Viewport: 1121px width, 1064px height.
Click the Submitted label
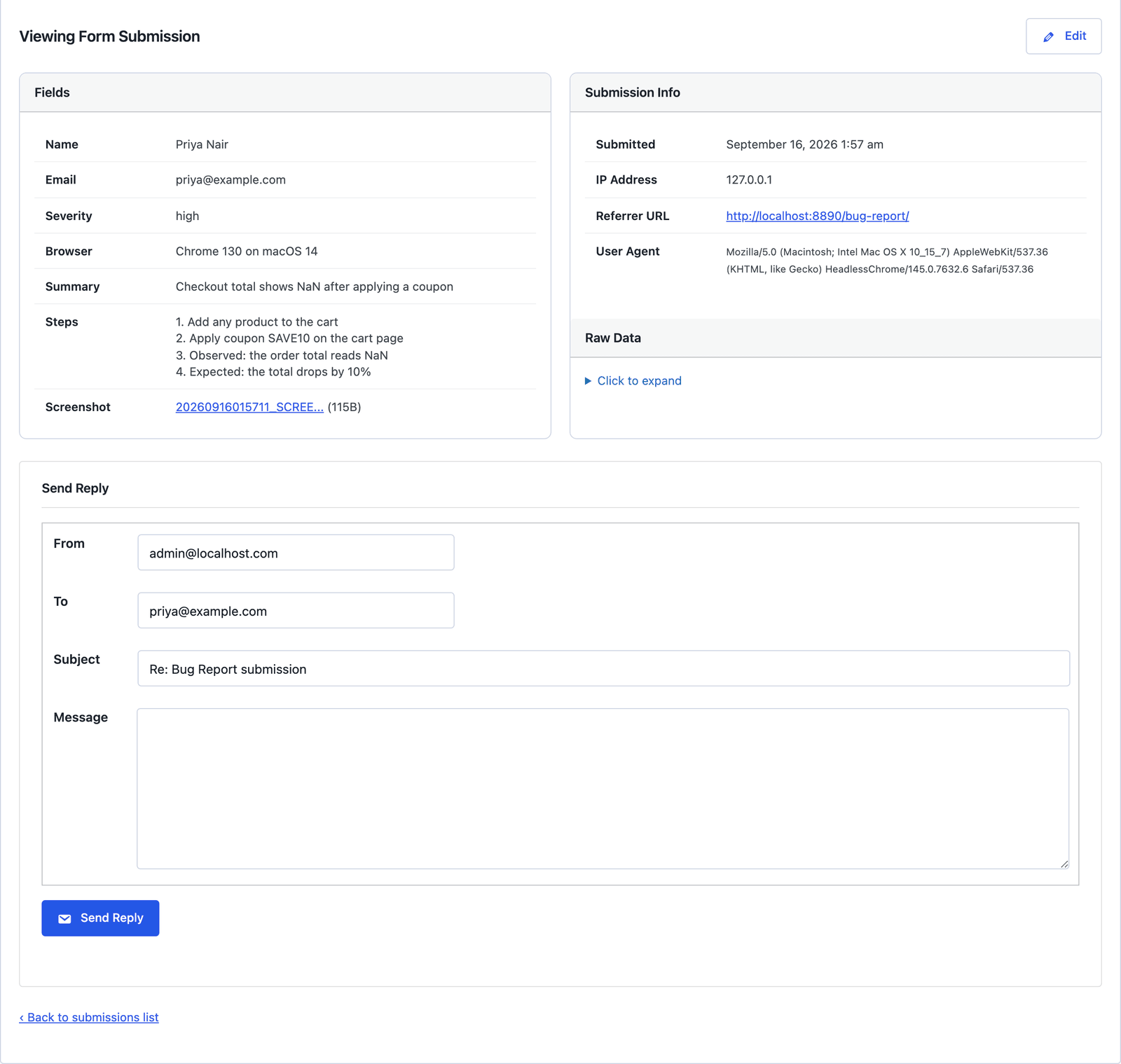click(x=626, y=144)
